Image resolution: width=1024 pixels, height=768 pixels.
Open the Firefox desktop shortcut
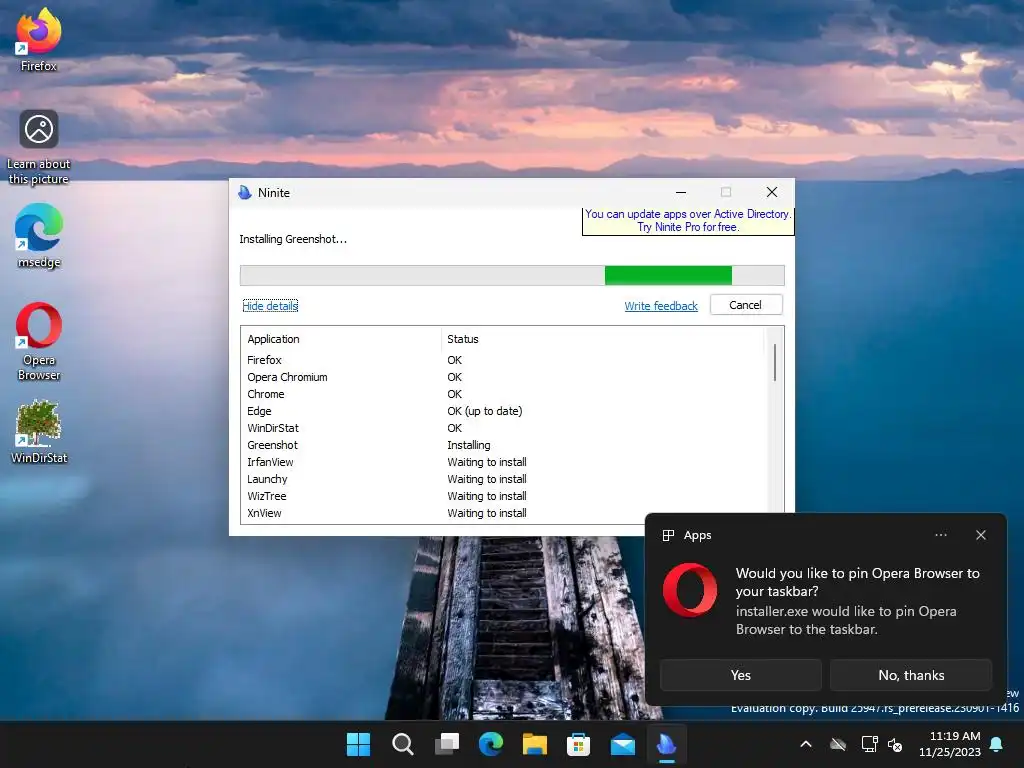coord(39,39)
